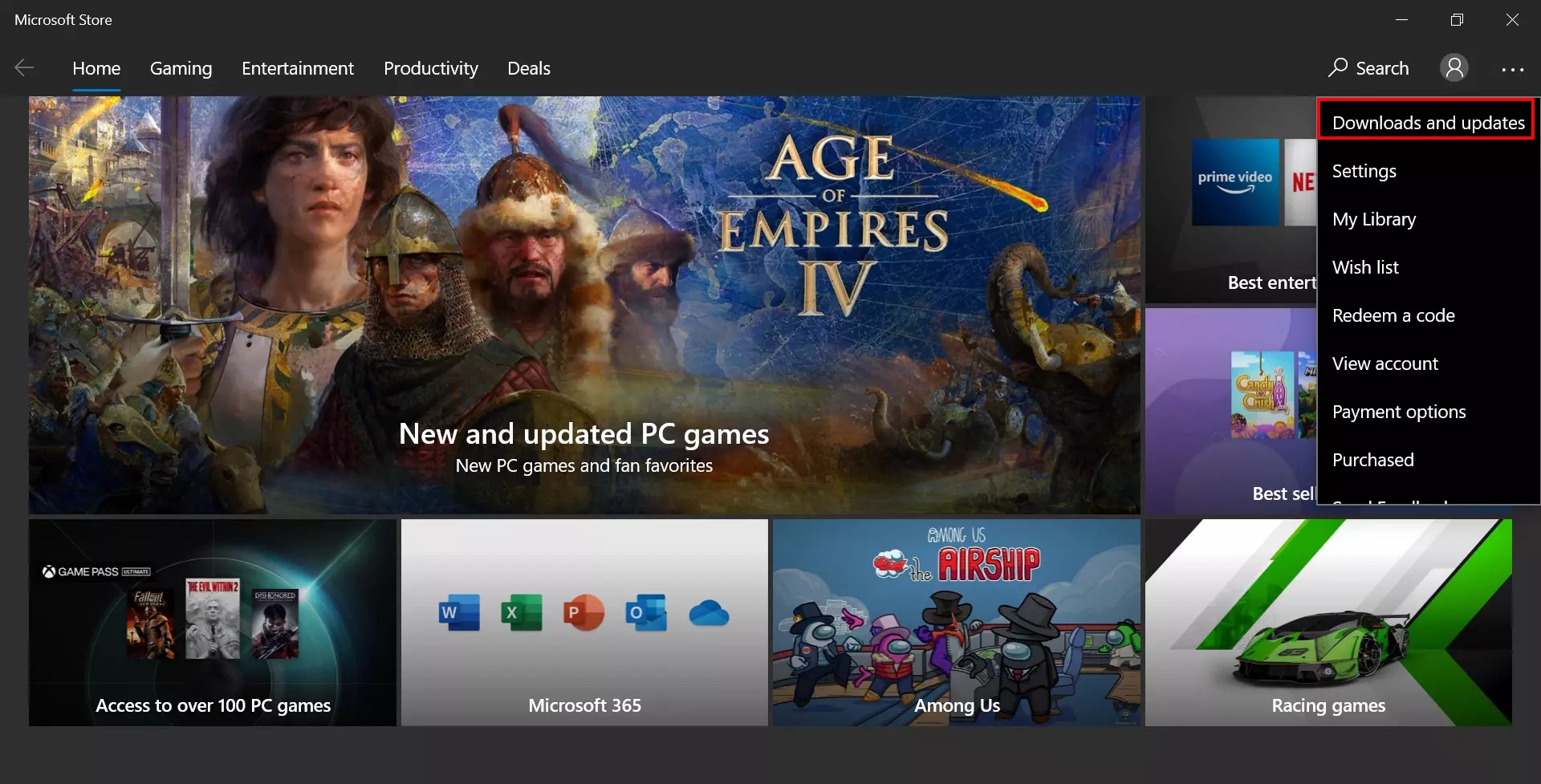Click the Best selling tile label
This screenshot has height=784, width=1541.
tap(1284, 494)
